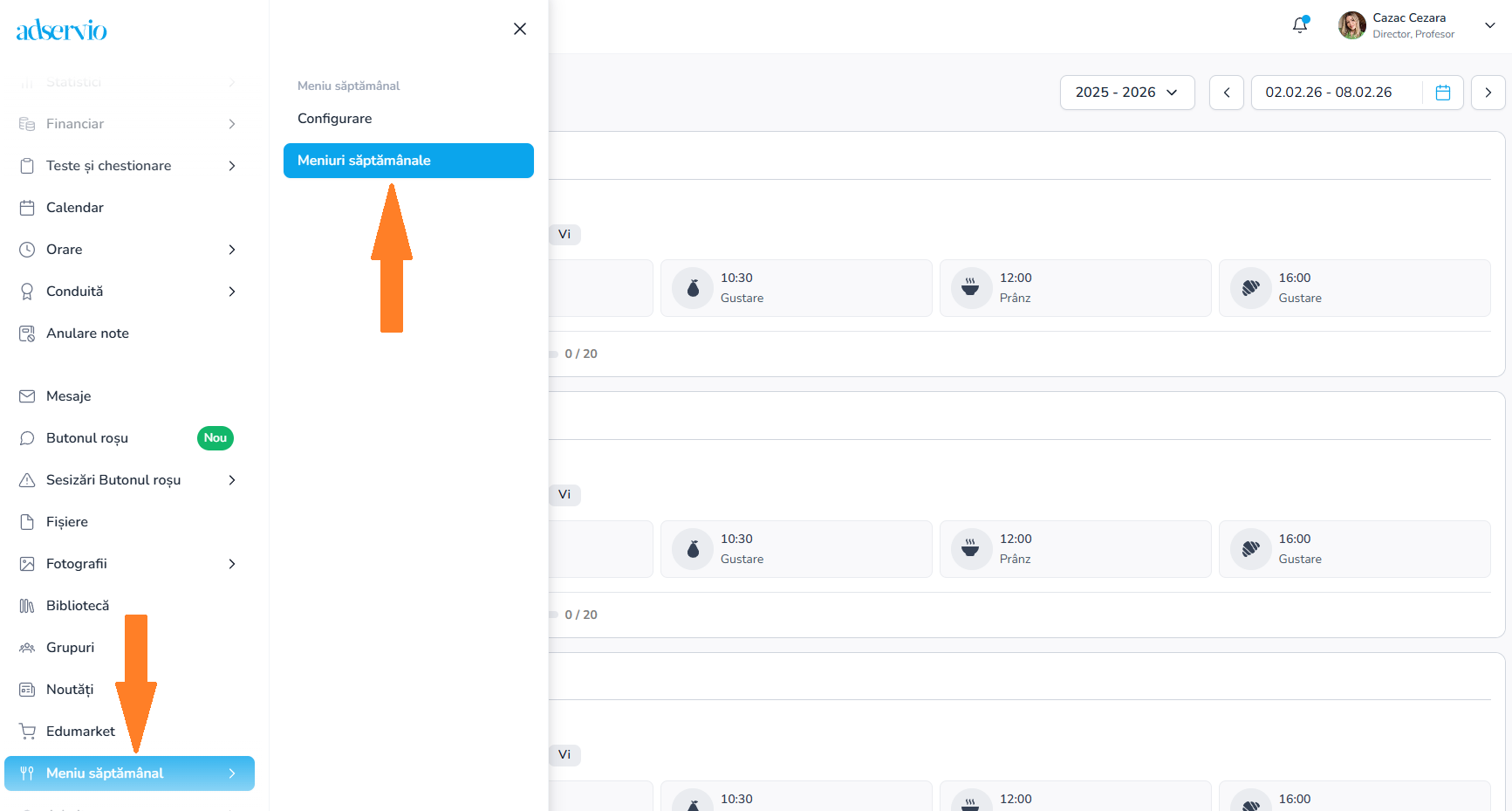Click the first 10:30 Gustare pear icon

tap(693, 288)
